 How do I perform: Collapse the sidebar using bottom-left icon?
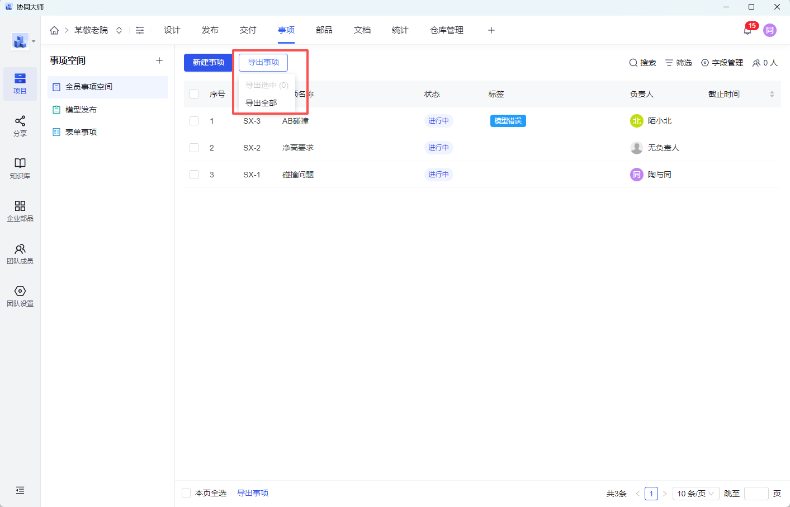click(x=20, y=490)
